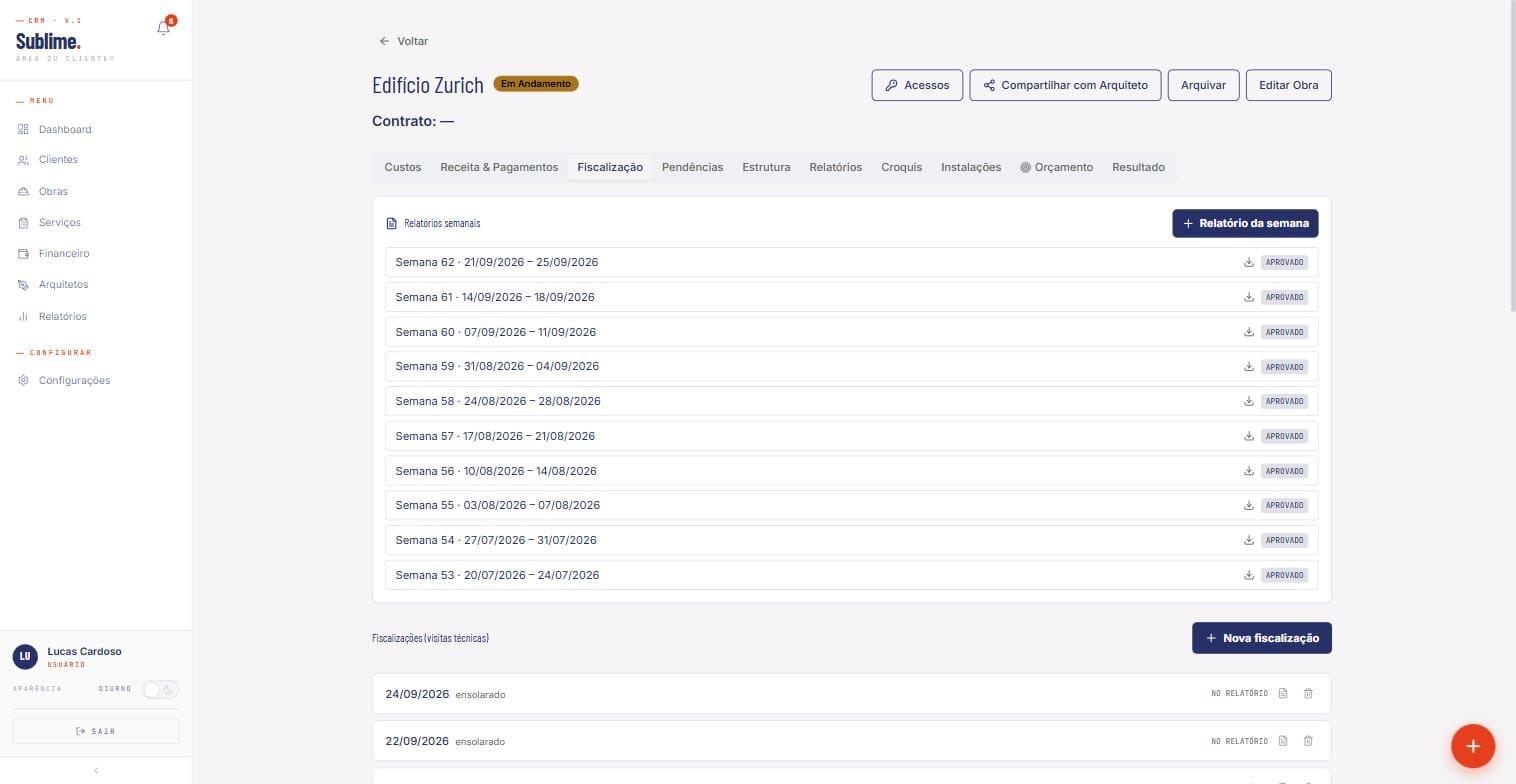Click the Sair logout button
The height and width of the screenshot is (784, 1516).
point(96,731)
